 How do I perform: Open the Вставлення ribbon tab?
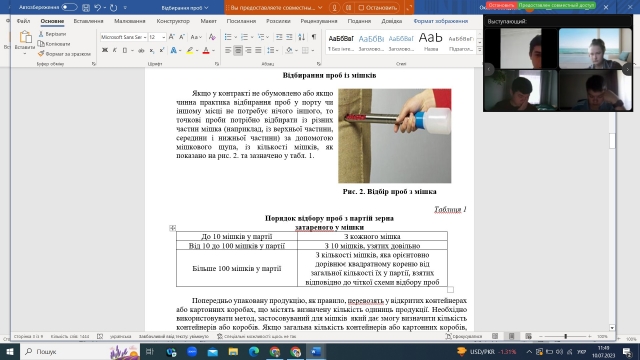pos(88,21)
